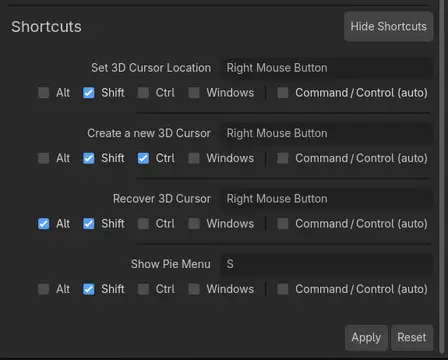Edit the Show Pie Menu key field
Screen dimensions: 448x360
coord(327,264)
